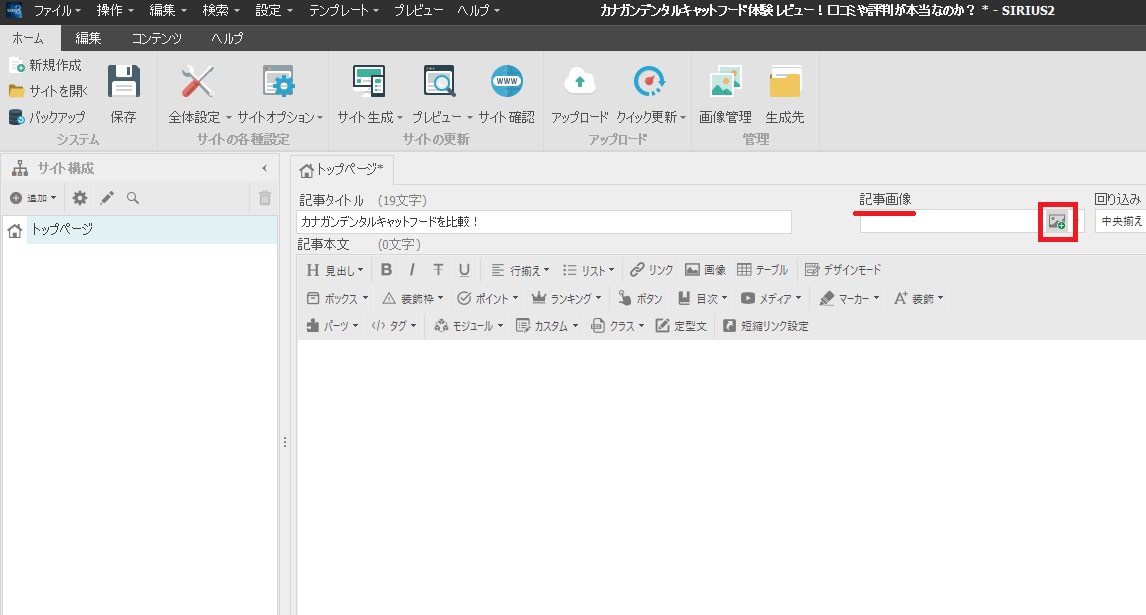Insert a table with テーブル
Screen dimensions: 1146x615
pyautogui.click(x=762, y=270)
